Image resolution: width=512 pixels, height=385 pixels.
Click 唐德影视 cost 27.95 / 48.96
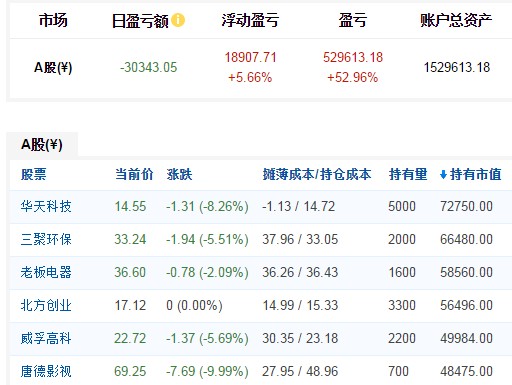point(300,371)
